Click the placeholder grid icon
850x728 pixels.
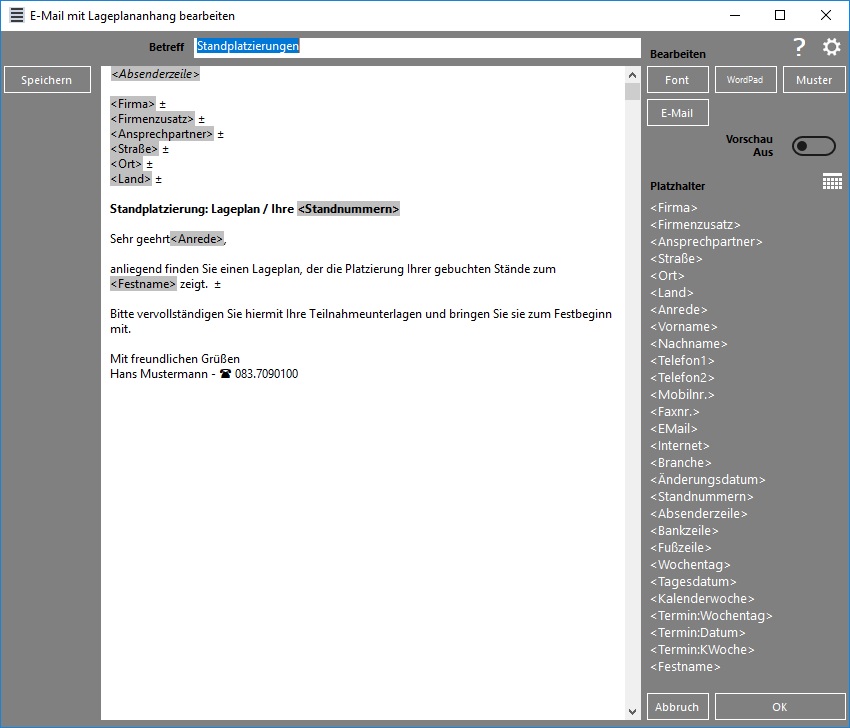point(832,181)
